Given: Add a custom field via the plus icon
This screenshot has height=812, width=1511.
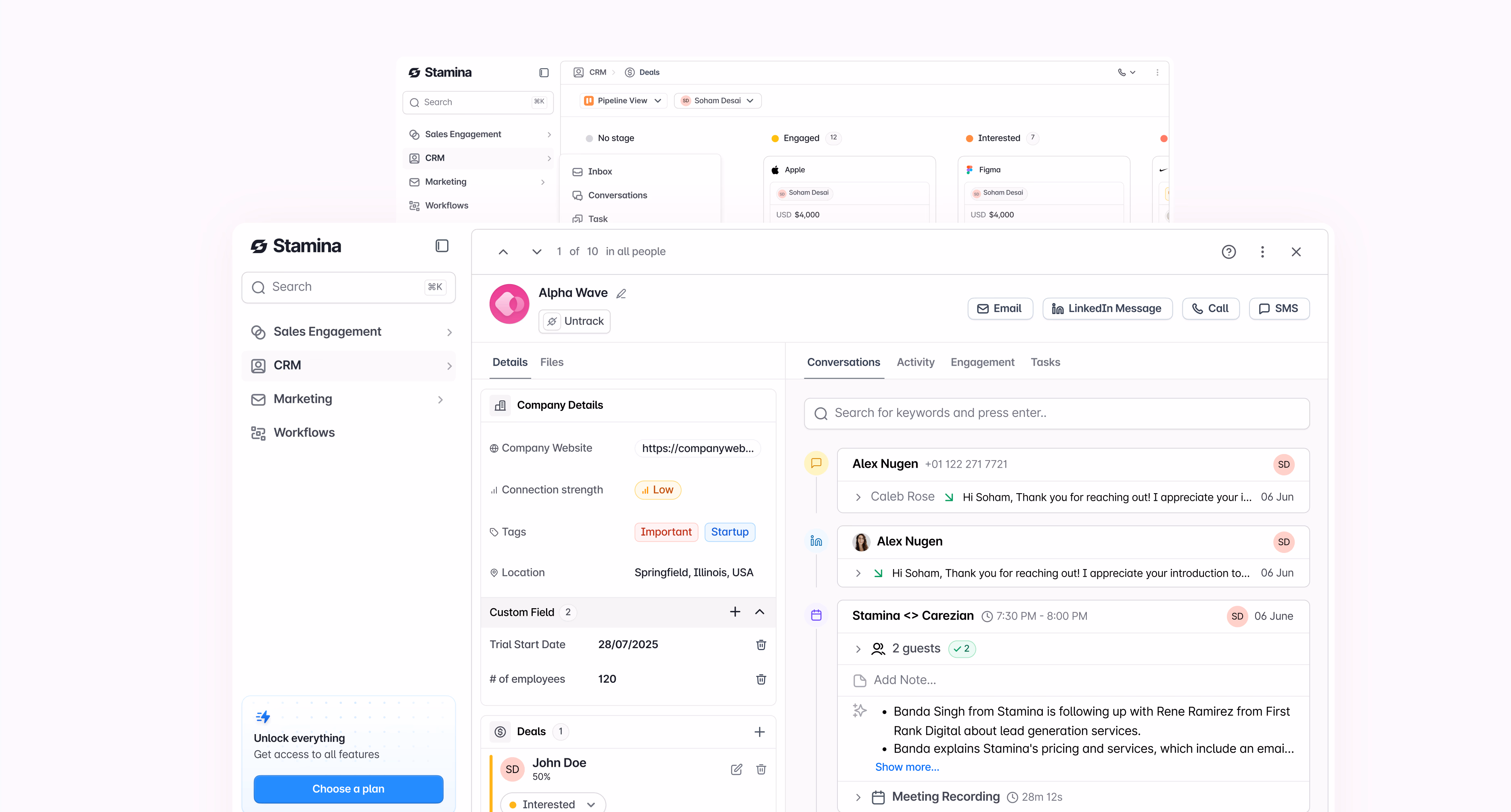Looking at the screenshot, I should pos(735,612).
